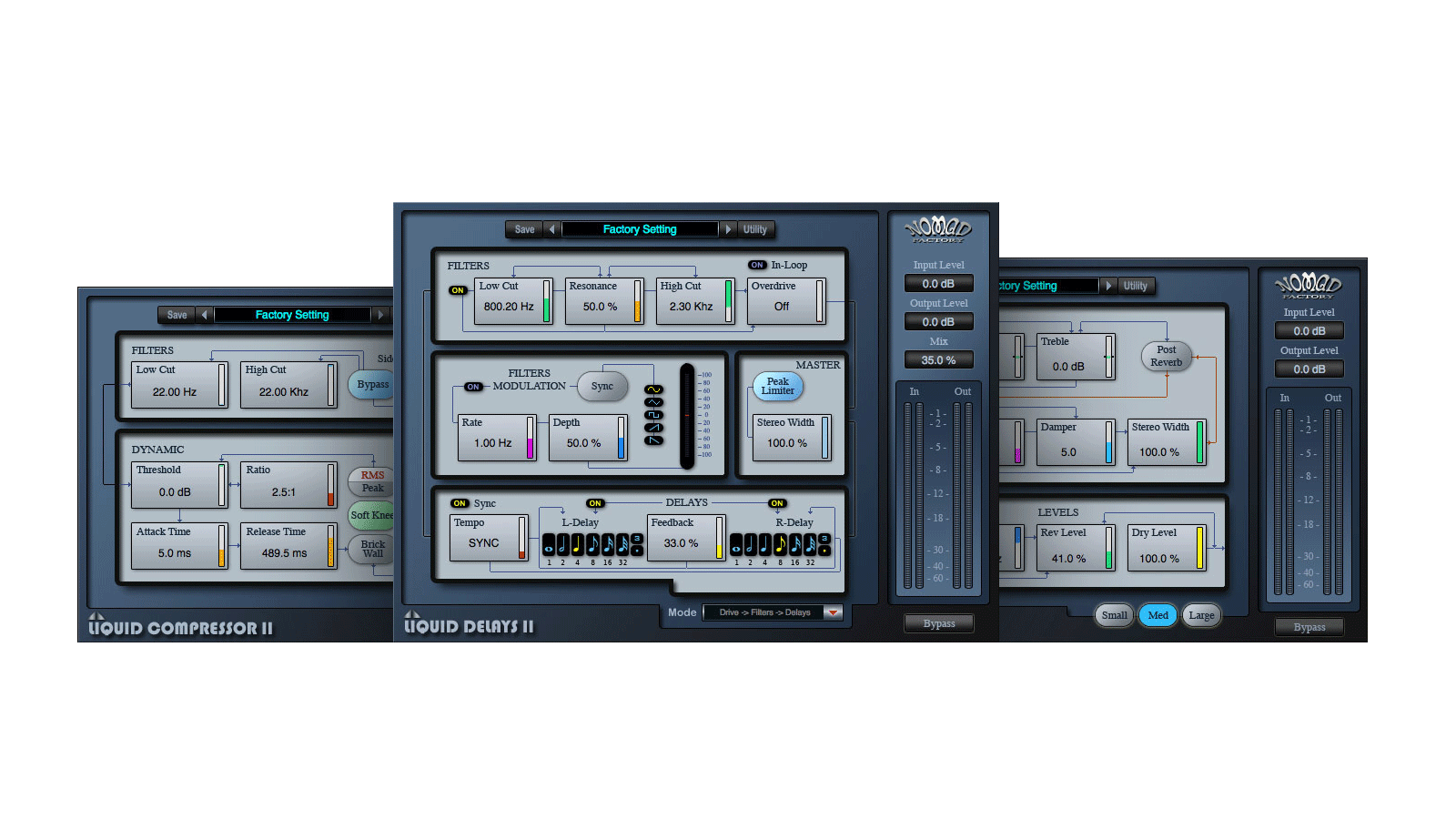Image resolution: width=1456 pixels, height=819 pixels.
Task: Adjust the Feedback 33.0 % slider
Action: pos(719,538)
